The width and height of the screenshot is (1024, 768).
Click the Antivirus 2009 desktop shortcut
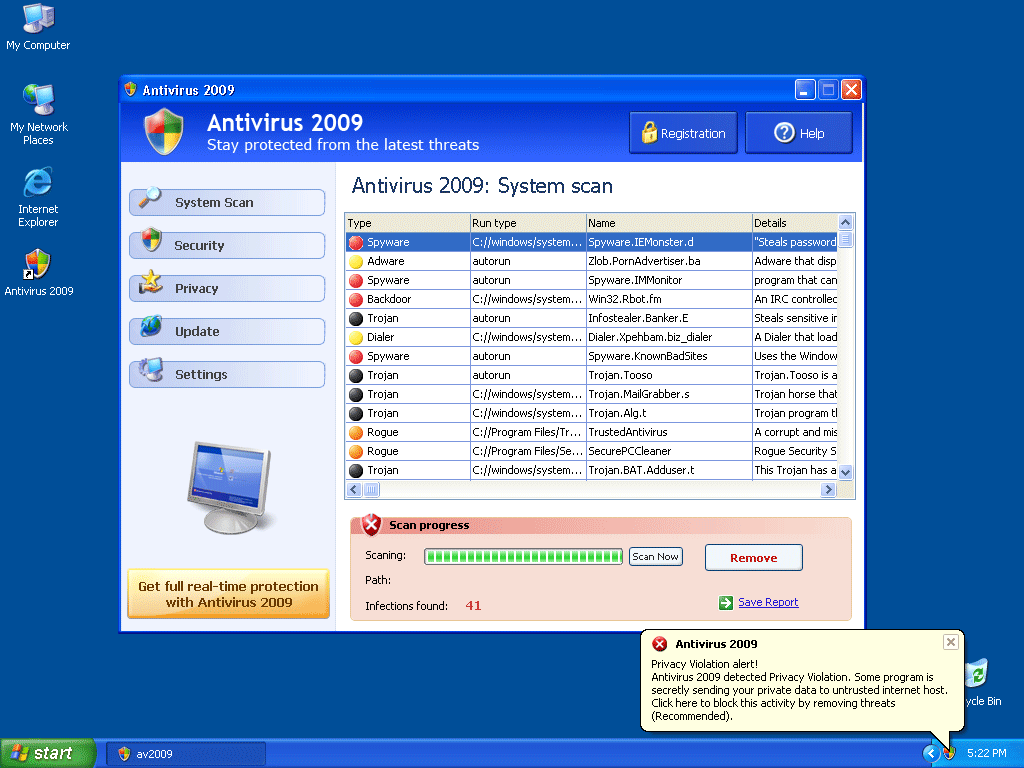click(38, 266)
